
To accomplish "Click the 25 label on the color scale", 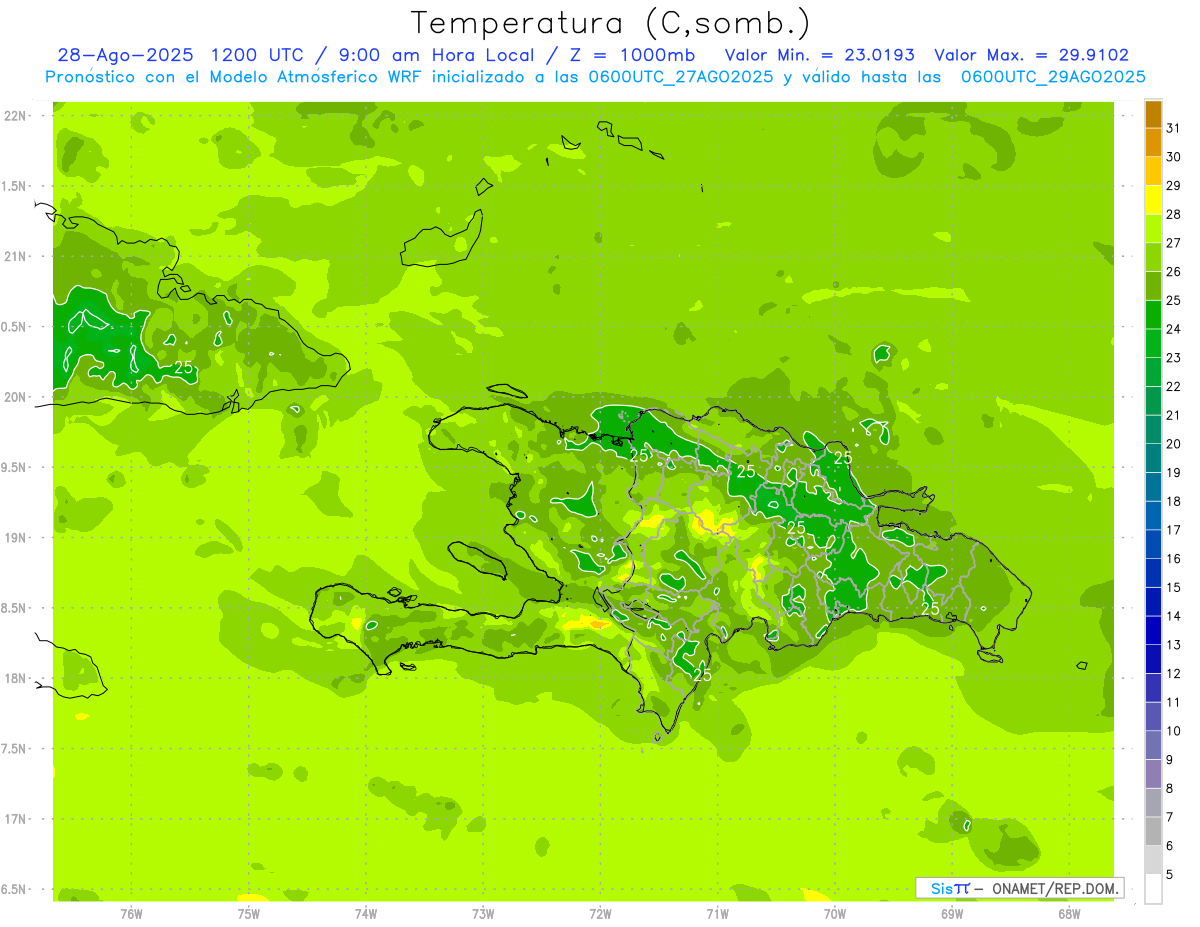I will coord(1173,300).
